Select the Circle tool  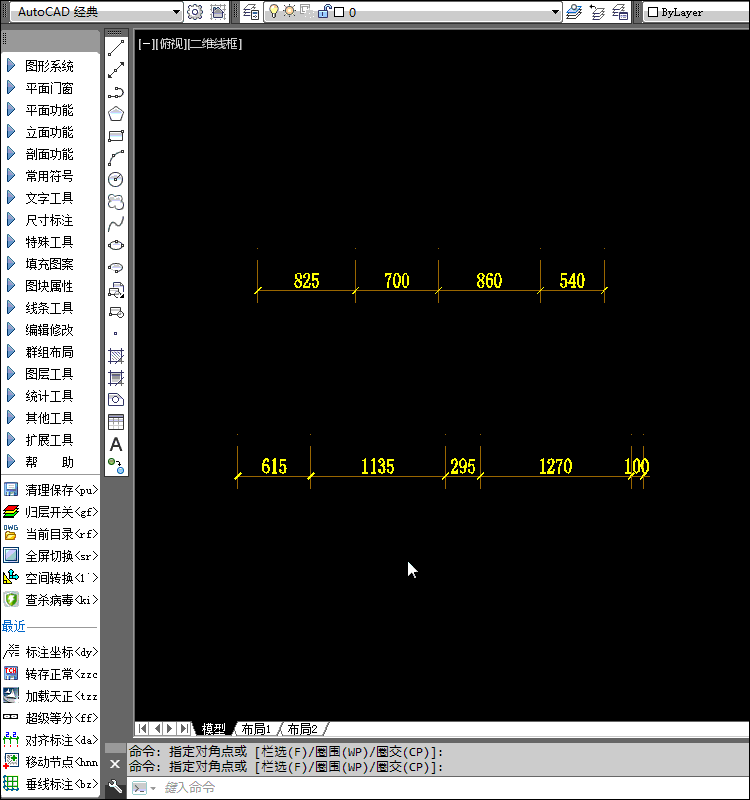(116, 180)
